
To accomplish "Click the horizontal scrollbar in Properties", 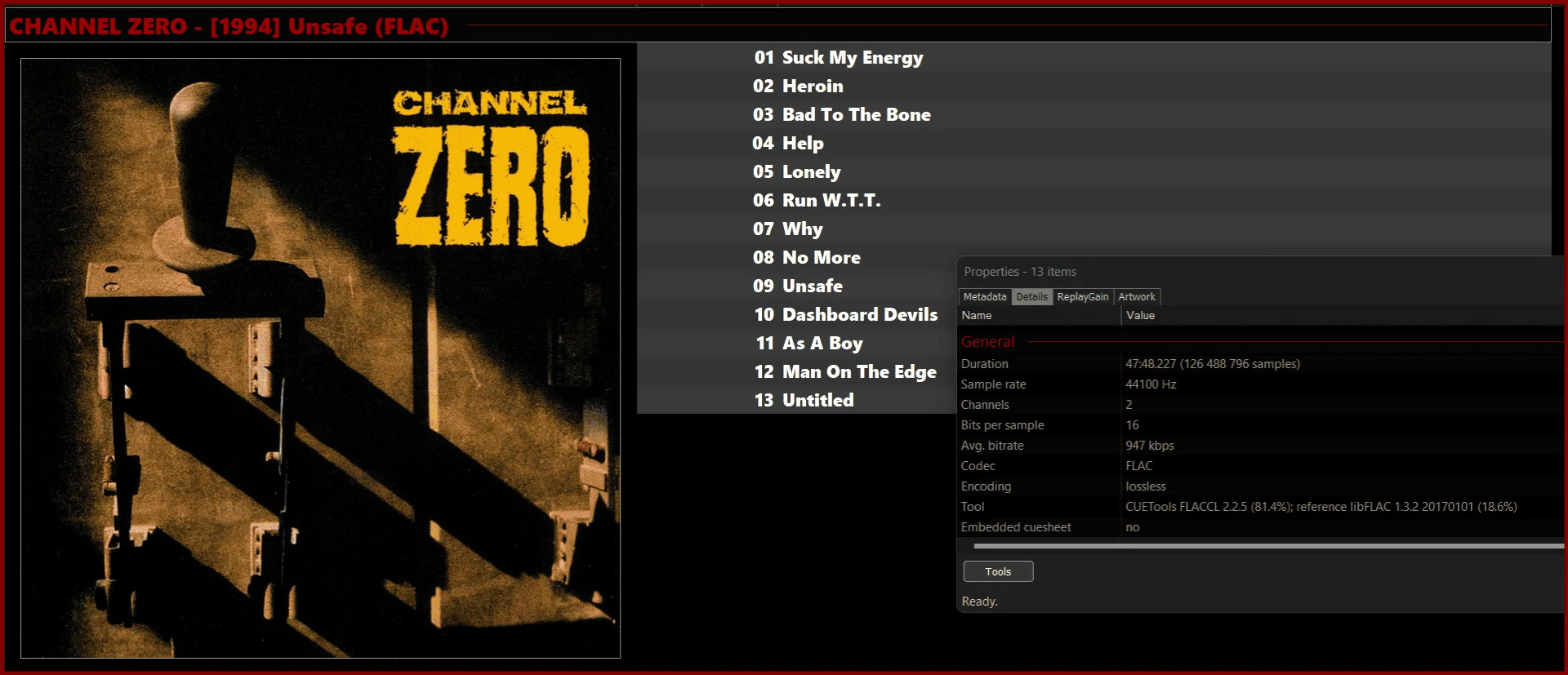I will (x=1268, y=546).
